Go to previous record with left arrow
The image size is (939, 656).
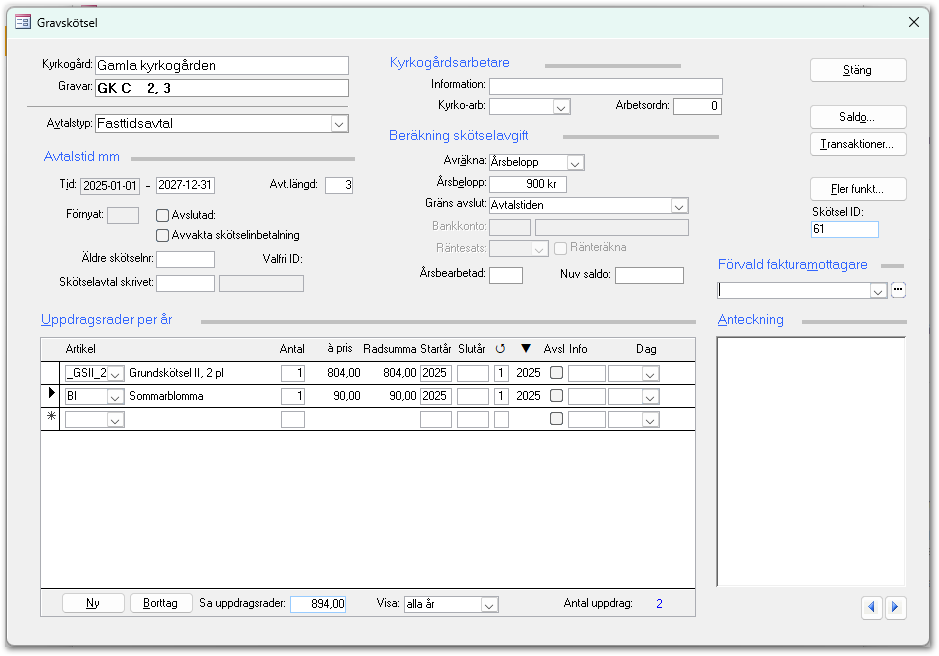point(871,607)
